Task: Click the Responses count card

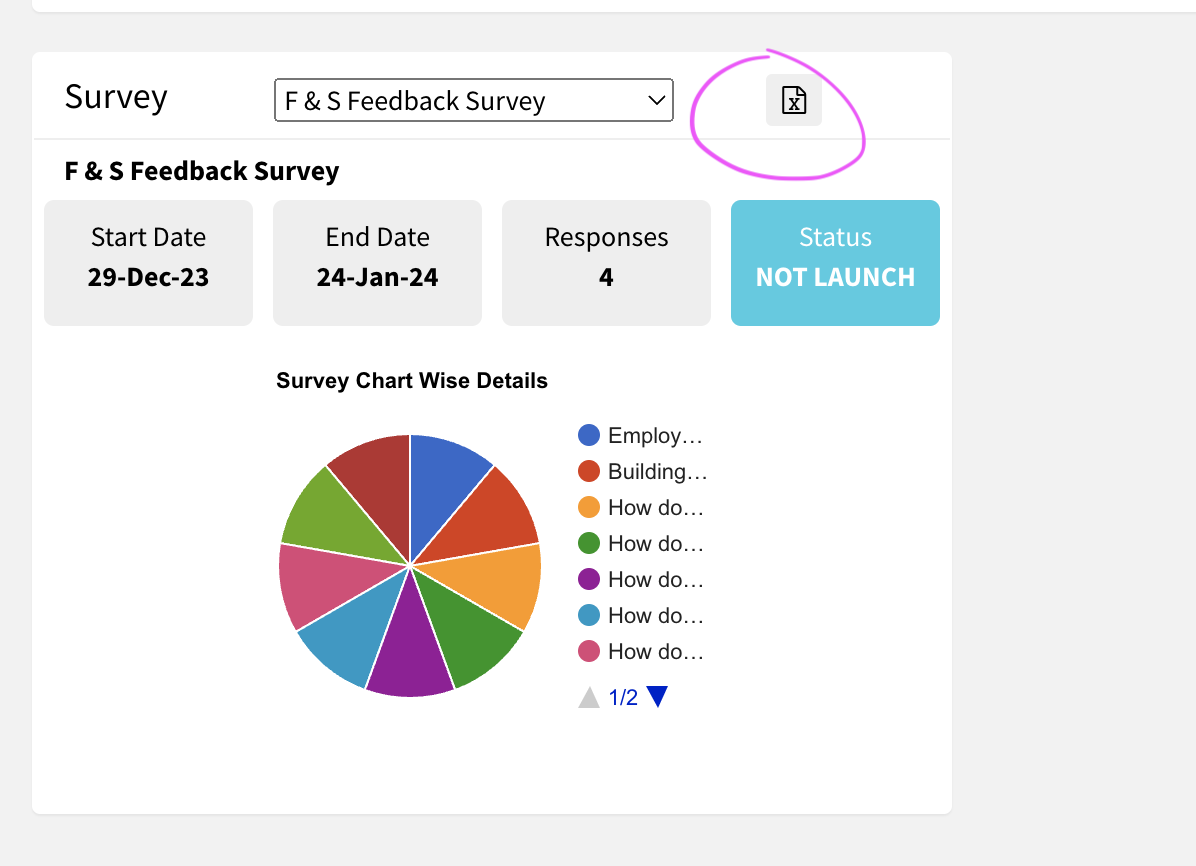Action: (x=606, y=263)
